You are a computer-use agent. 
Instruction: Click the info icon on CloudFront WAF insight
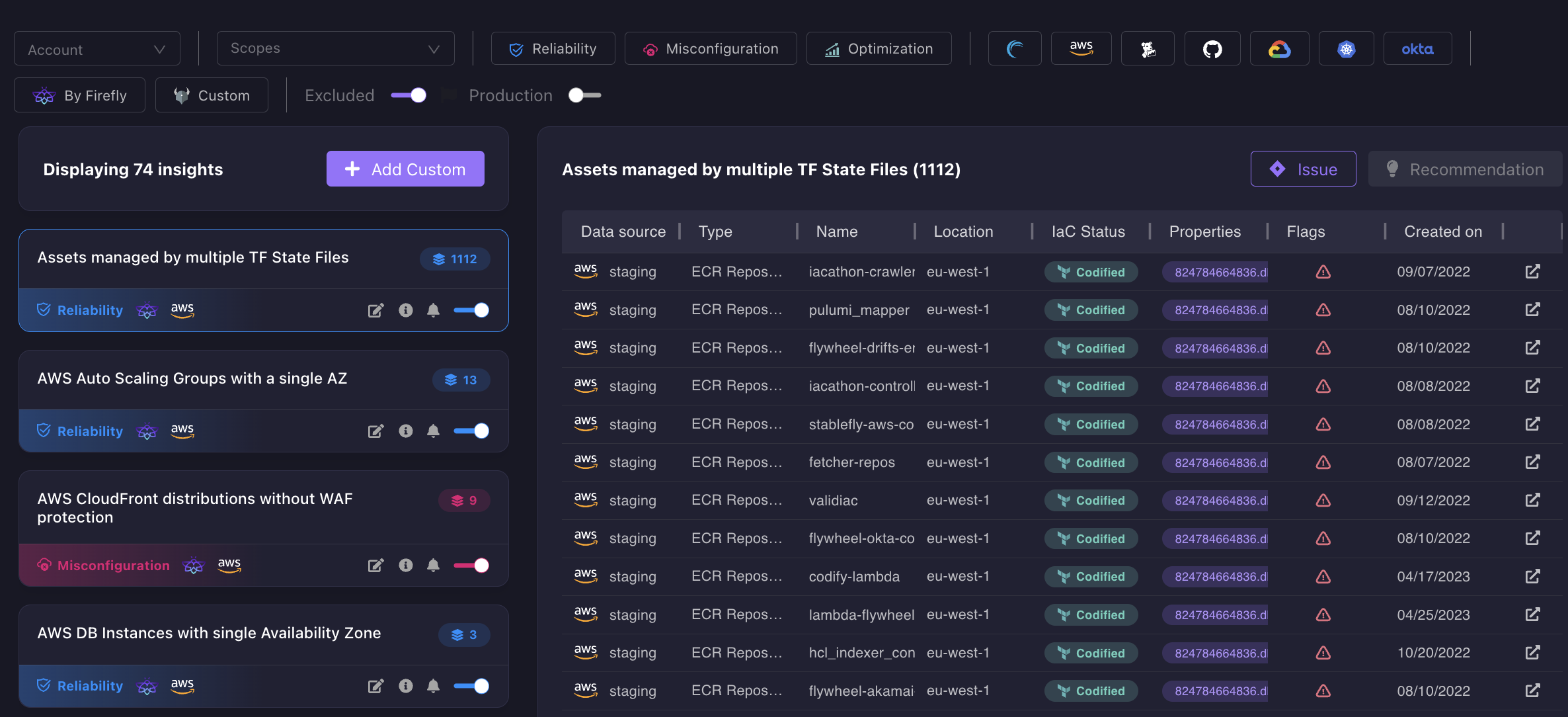[405, 566]
